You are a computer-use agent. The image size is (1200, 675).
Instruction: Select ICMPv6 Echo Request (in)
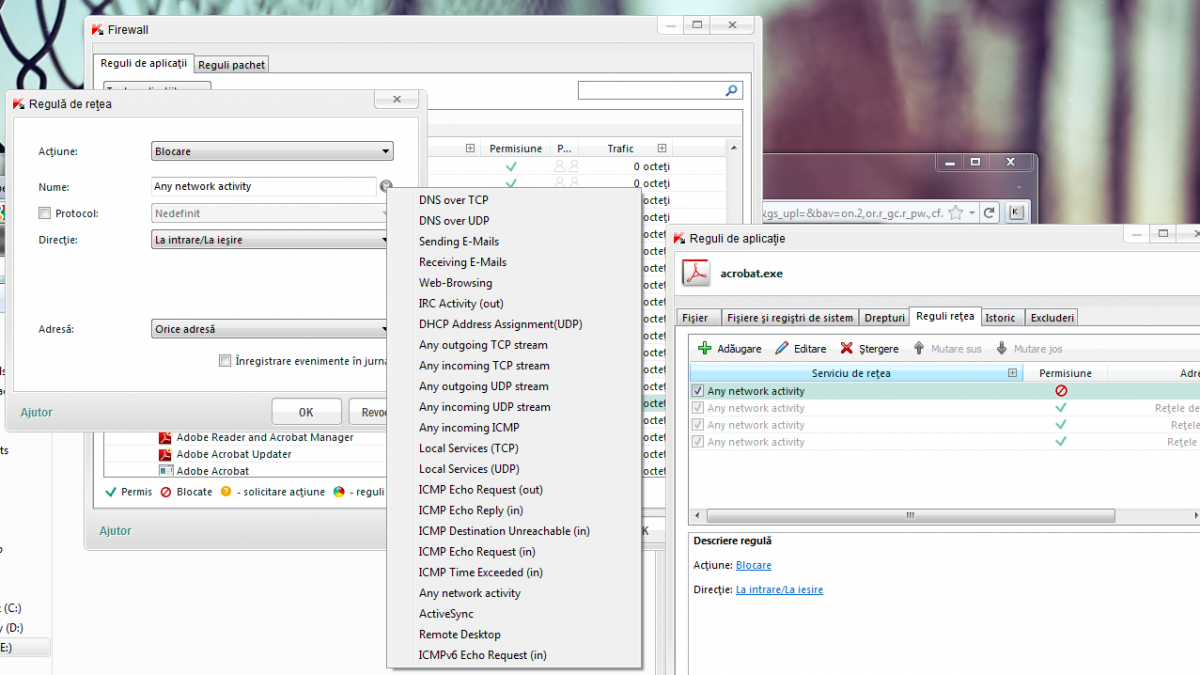[x=483, y=655]
